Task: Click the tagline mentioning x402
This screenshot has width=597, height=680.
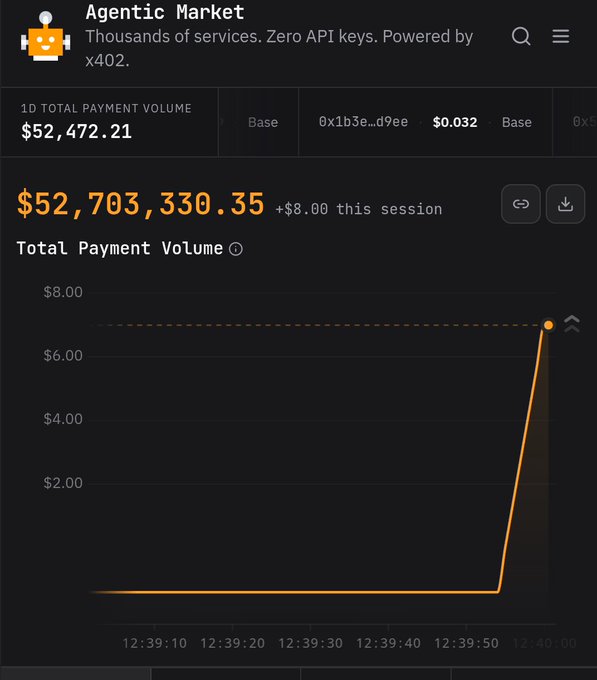Action: pyautogui.click(x=279, y=48)
